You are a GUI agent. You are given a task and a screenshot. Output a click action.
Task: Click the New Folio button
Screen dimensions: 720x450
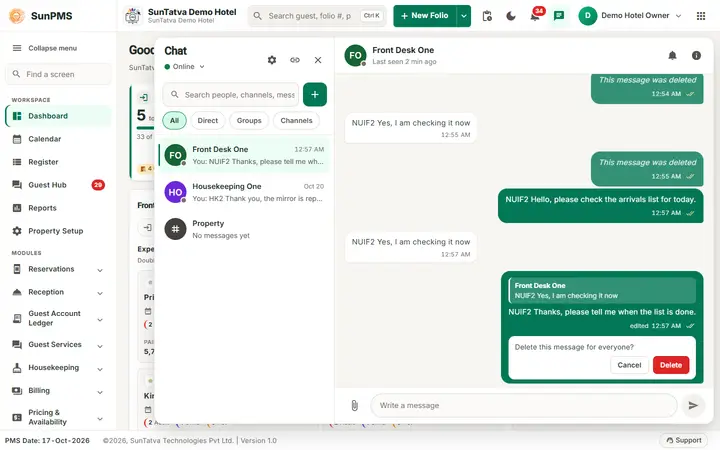click(425, 16)
